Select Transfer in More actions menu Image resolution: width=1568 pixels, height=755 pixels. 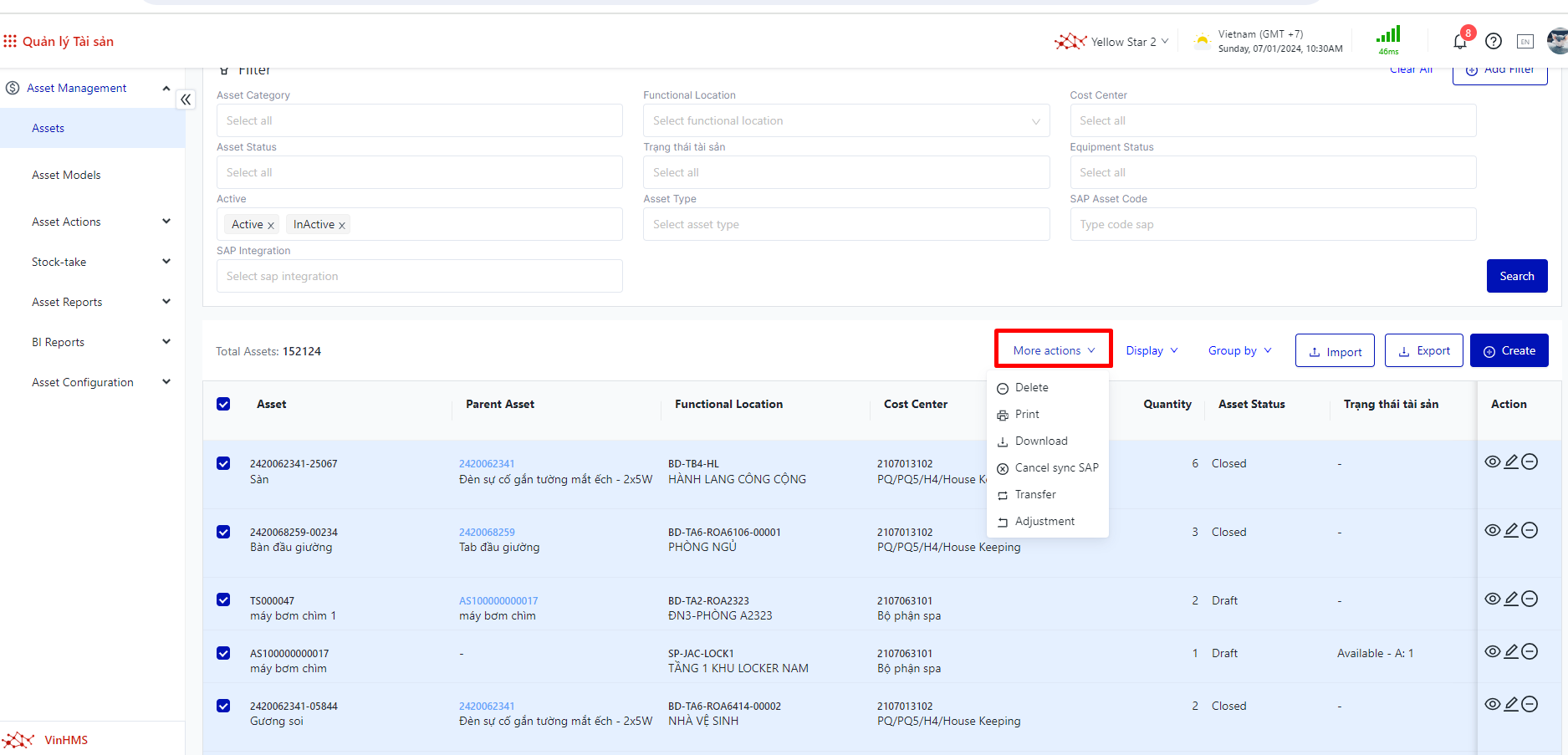coord(1034,494)
